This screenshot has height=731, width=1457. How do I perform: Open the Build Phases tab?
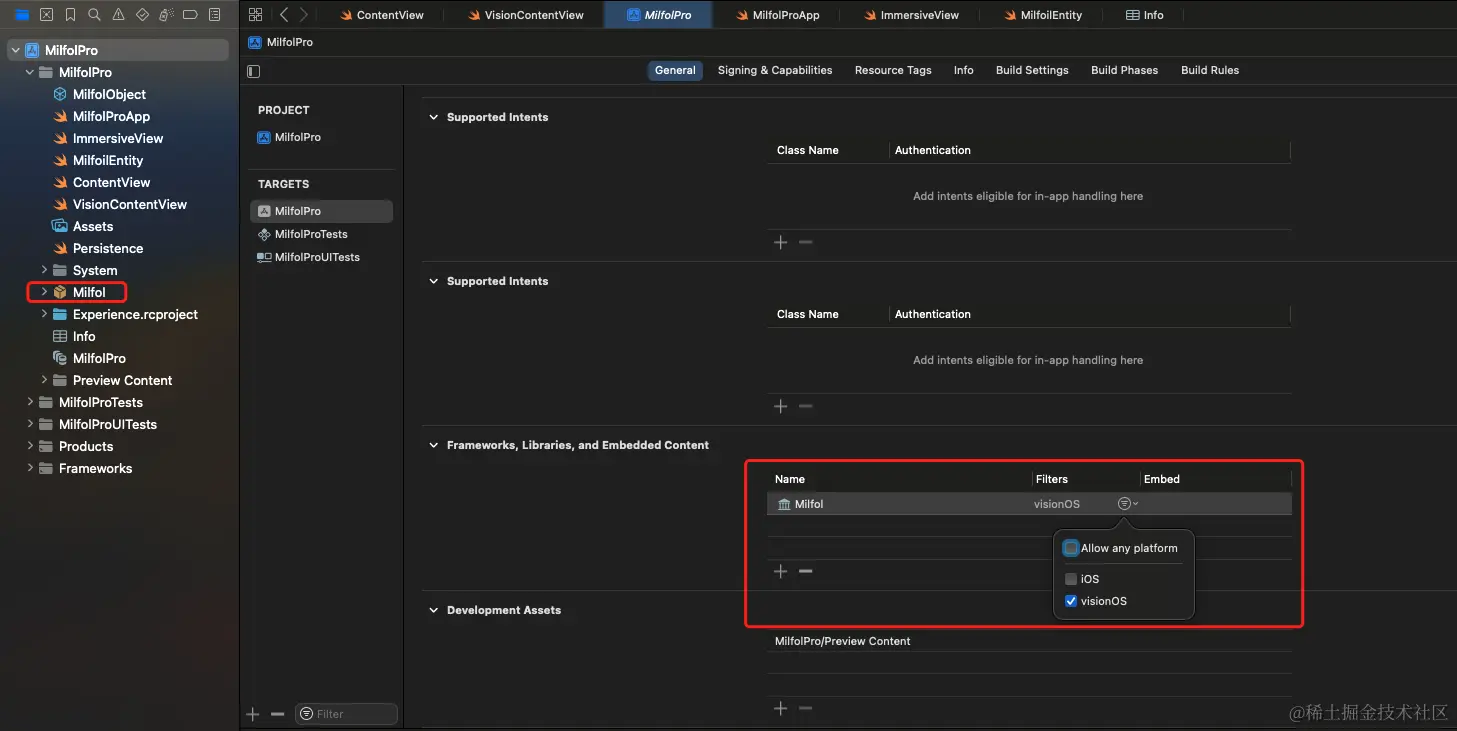coord(1124,70)
